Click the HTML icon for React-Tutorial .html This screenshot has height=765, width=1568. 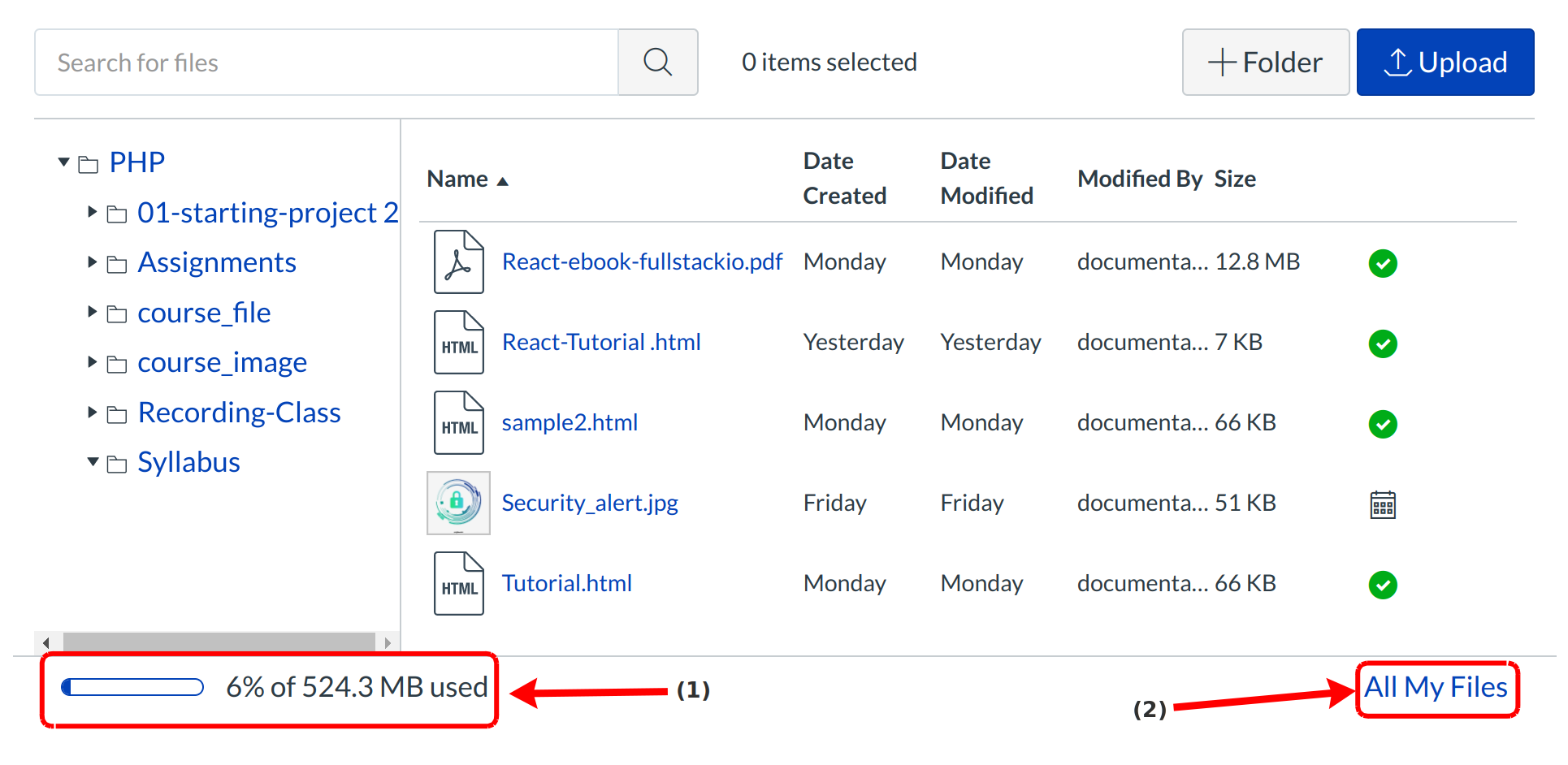(458, 342)
